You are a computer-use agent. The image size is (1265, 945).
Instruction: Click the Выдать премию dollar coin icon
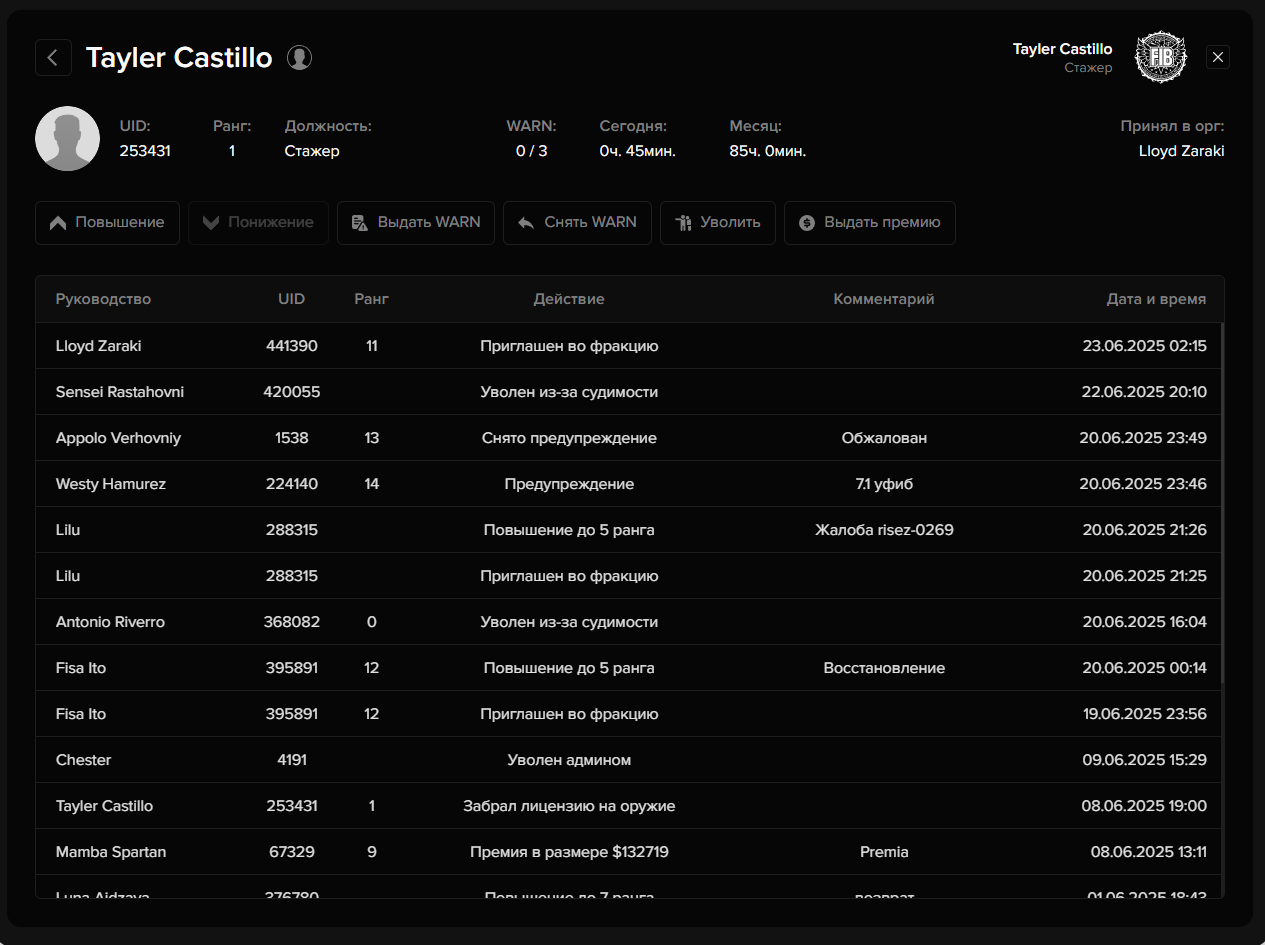tap(807, 223)
